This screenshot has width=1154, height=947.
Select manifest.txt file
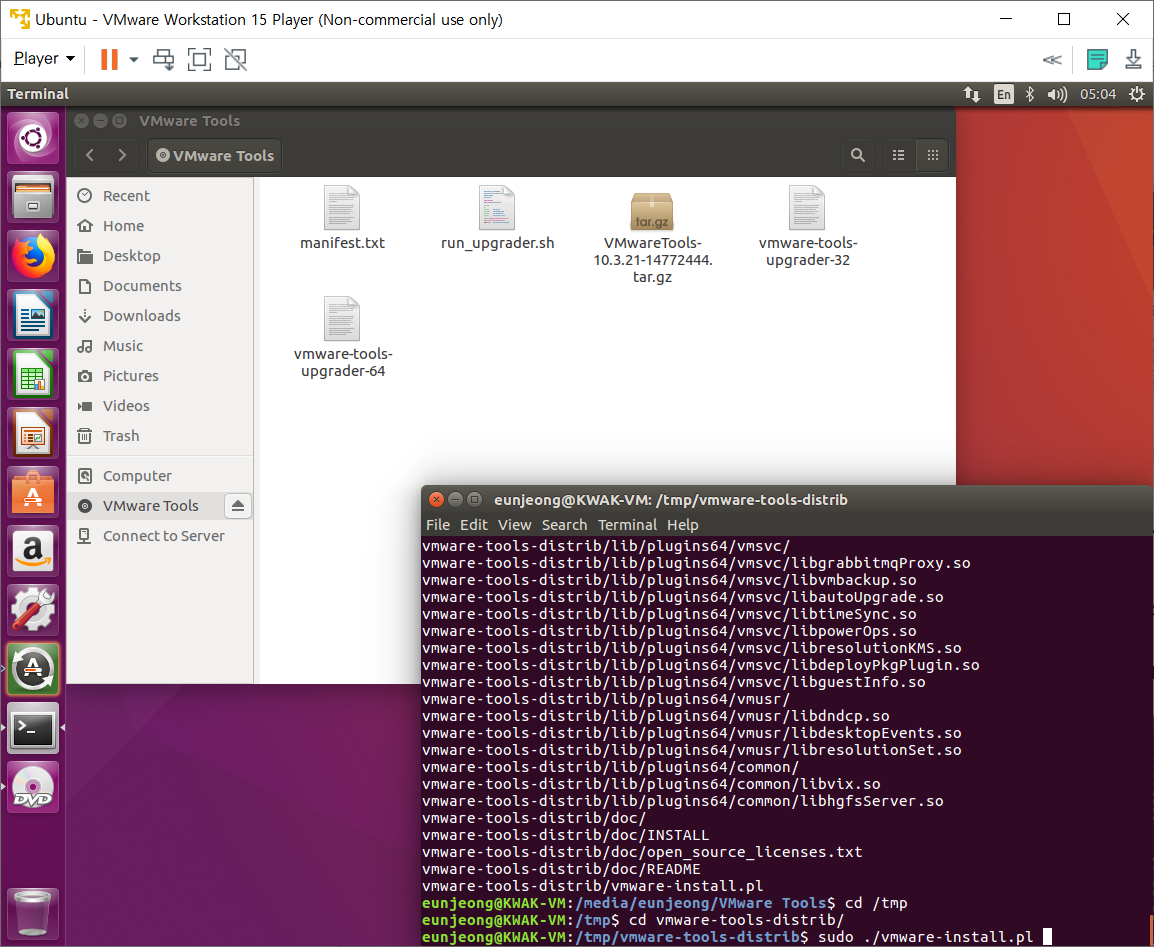point(342,218)
